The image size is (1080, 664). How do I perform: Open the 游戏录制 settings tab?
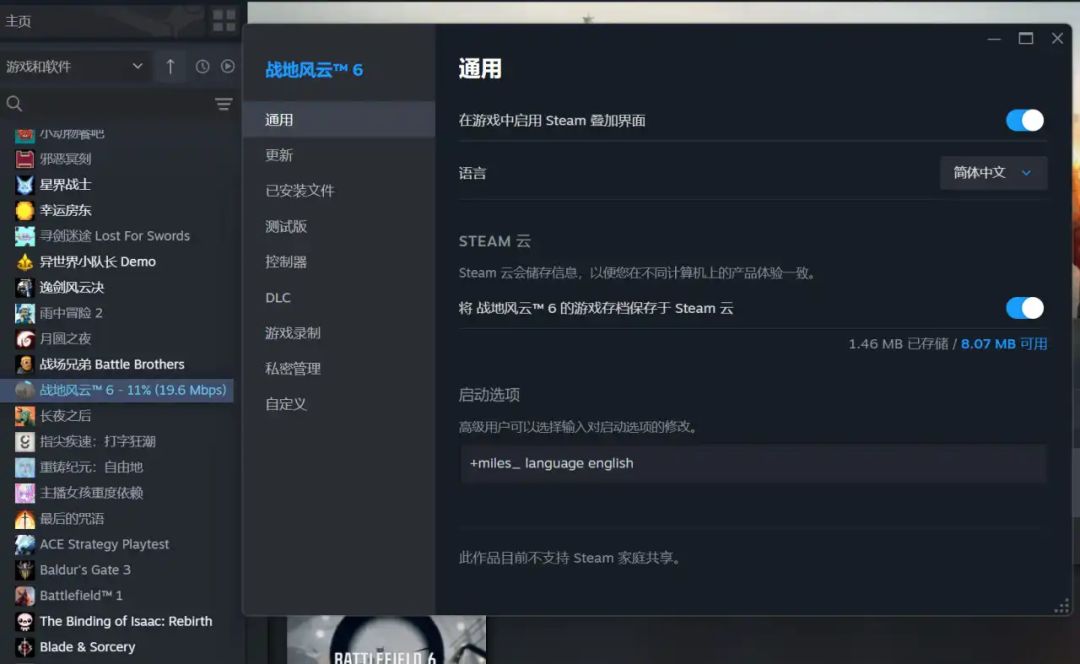pos(339,333)
